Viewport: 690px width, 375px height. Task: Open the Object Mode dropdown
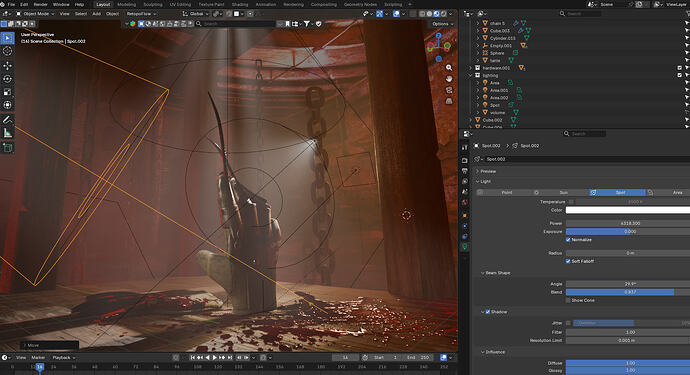coord(35,14)
